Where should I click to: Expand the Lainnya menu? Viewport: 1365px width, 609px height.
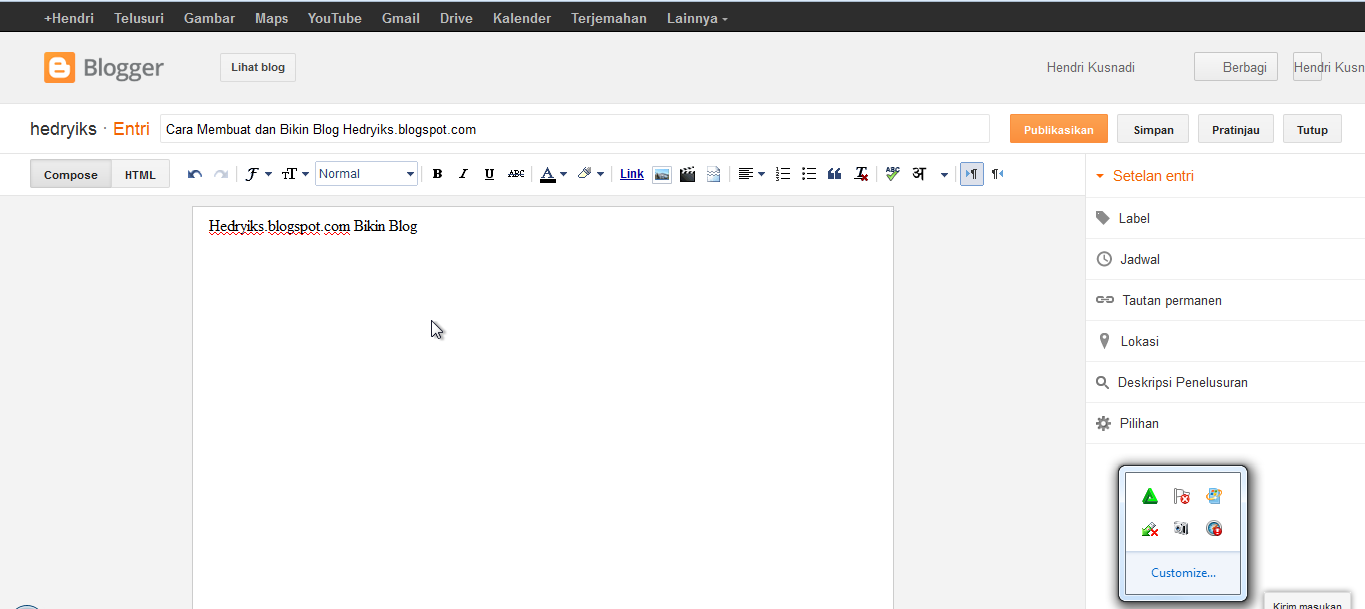[x=697, y=18]
